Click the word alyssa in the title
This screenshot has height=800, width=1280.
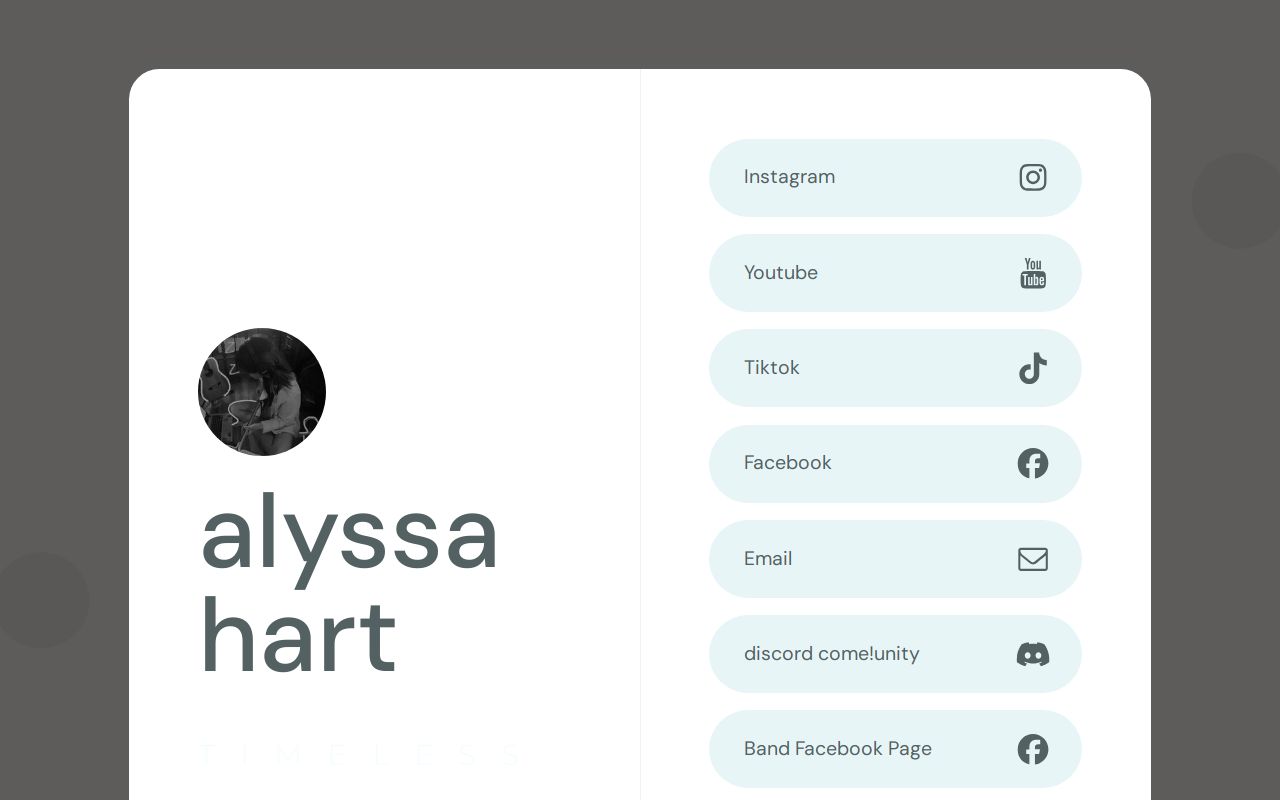[x=348, y=535]
